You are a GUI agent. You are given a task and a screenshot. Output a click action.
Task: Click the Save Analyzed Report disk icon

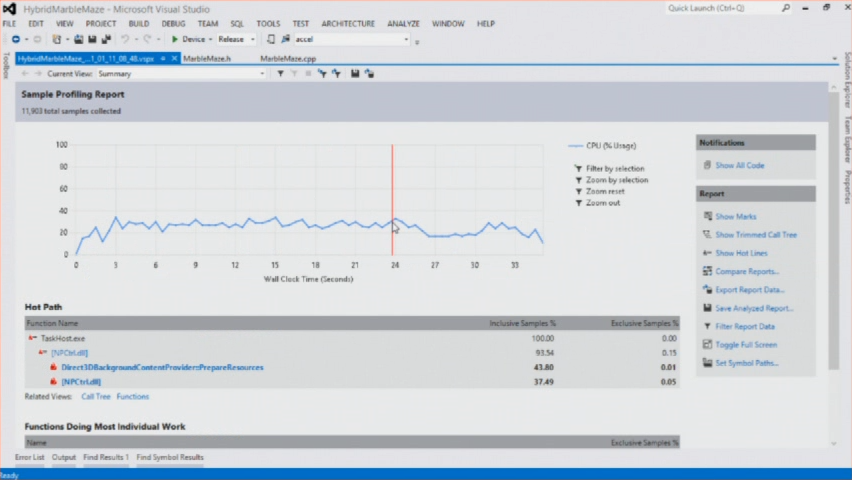point(707,308)
